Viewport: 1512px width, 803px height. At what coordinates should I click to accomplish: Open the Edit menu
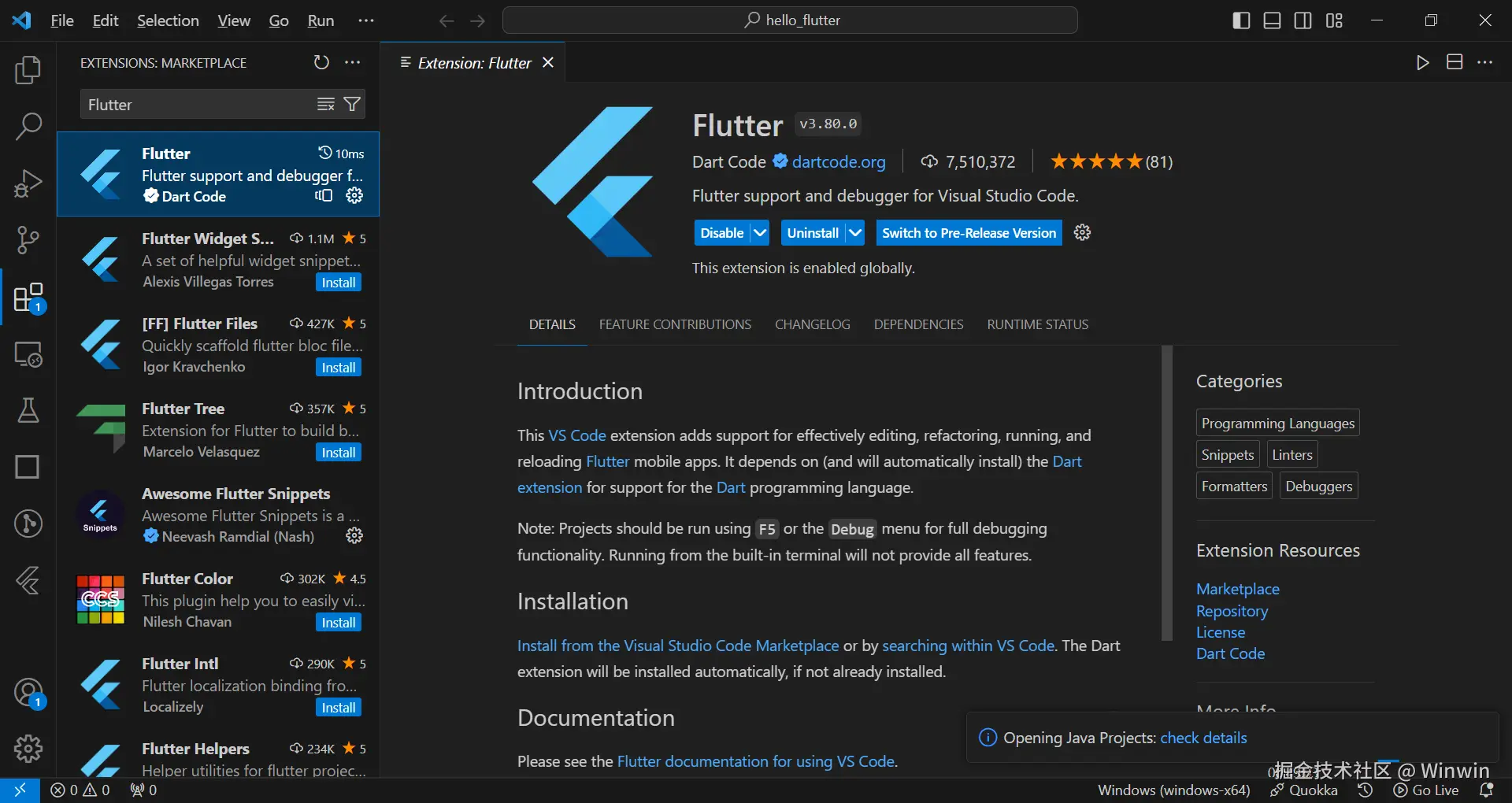[106, 20]
